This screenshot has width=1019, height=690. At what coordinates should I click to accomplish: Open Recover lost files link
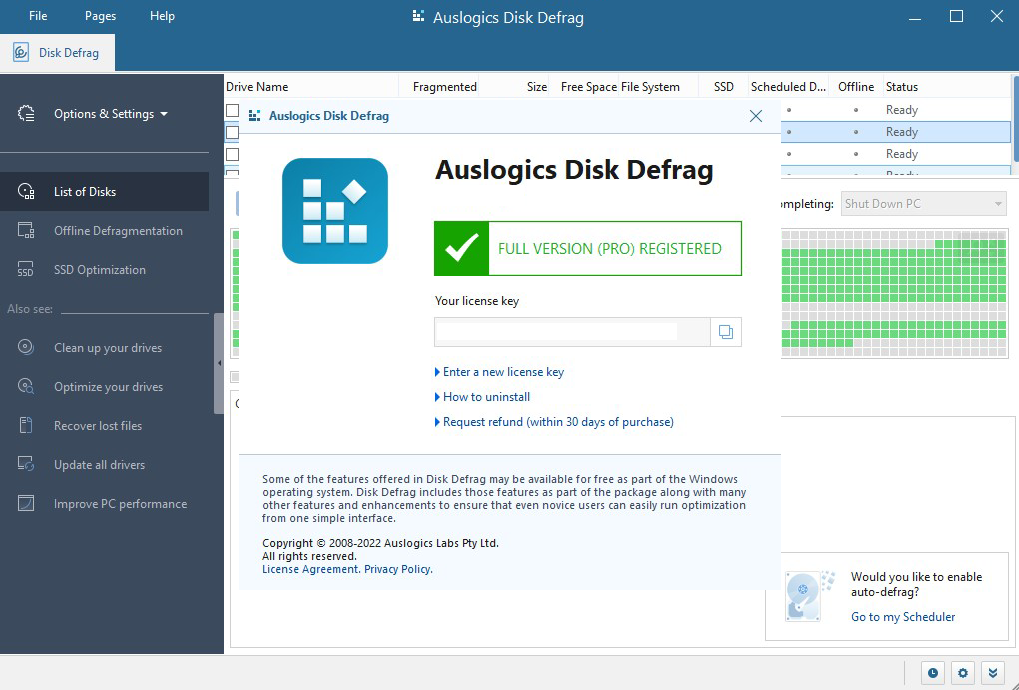point(97,426)
